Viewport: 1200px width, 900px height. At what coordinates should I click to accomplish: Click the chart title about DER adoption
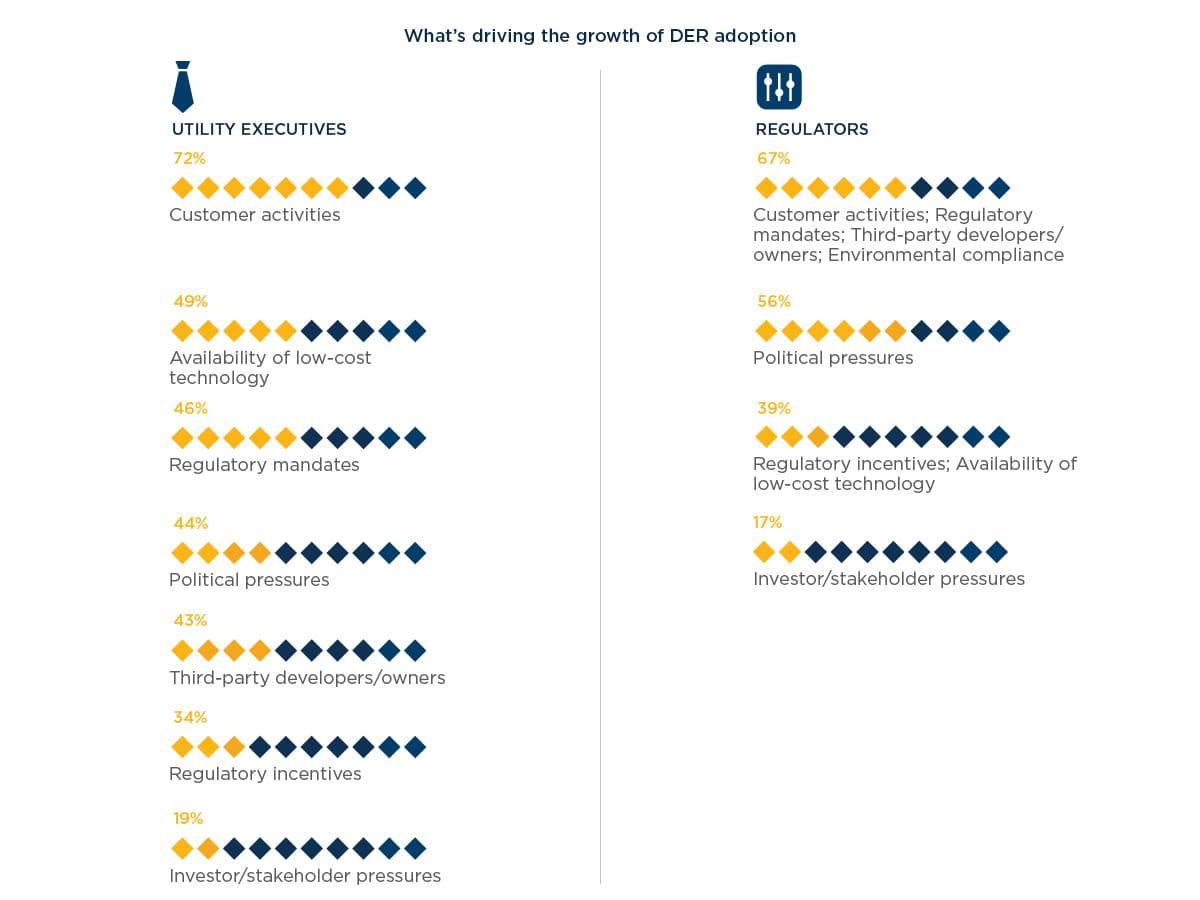click(x=600, y=36)
